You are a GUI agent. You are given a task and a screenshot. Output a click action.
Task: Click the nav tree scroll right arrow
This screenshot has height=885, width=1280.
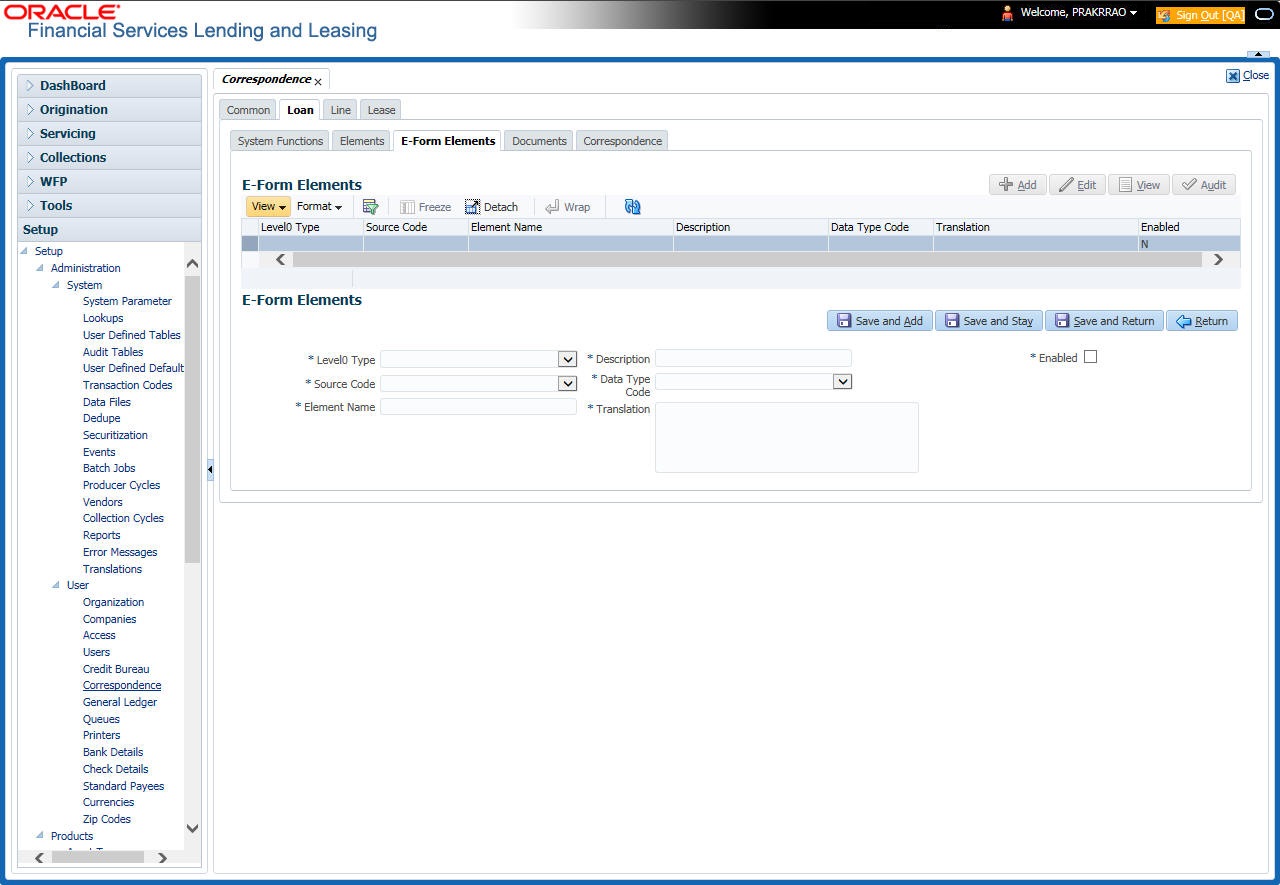coord(162,857)
